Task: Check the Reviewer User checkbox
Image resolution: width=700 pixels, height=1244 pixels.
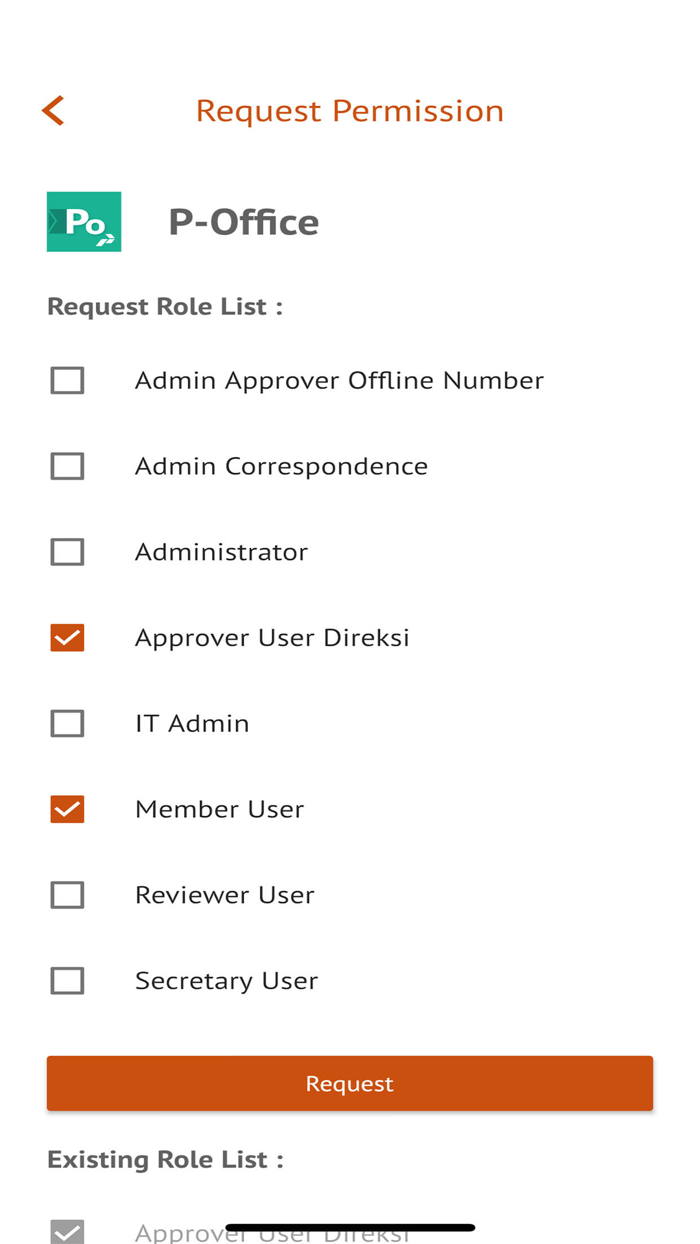Action: (67, 895)
